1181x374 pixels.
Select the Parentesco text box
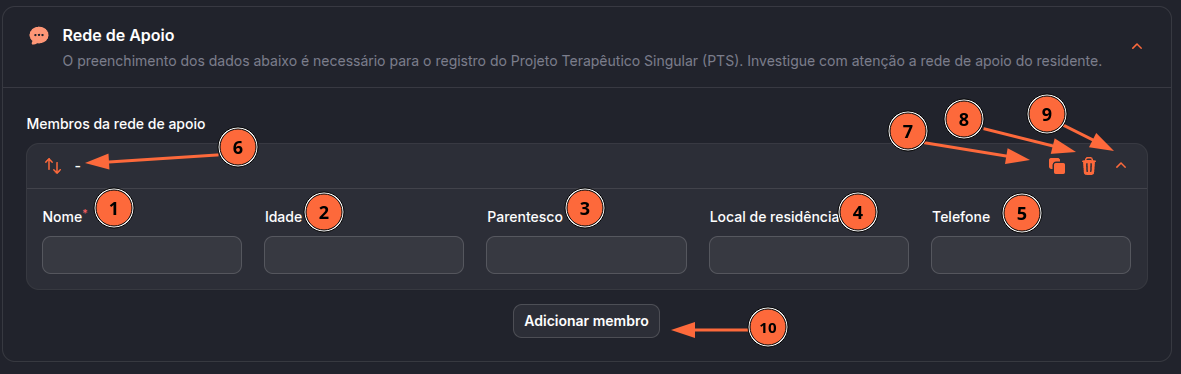pyautogui.click(x=586, y=255)
